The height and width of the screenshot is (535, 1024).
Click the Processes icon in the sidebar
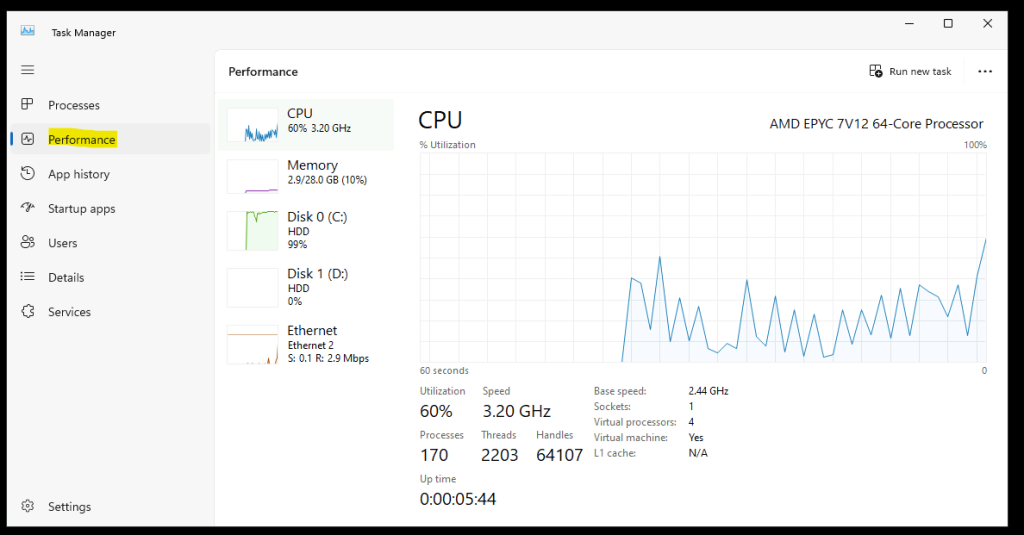(x=28, y=105)
